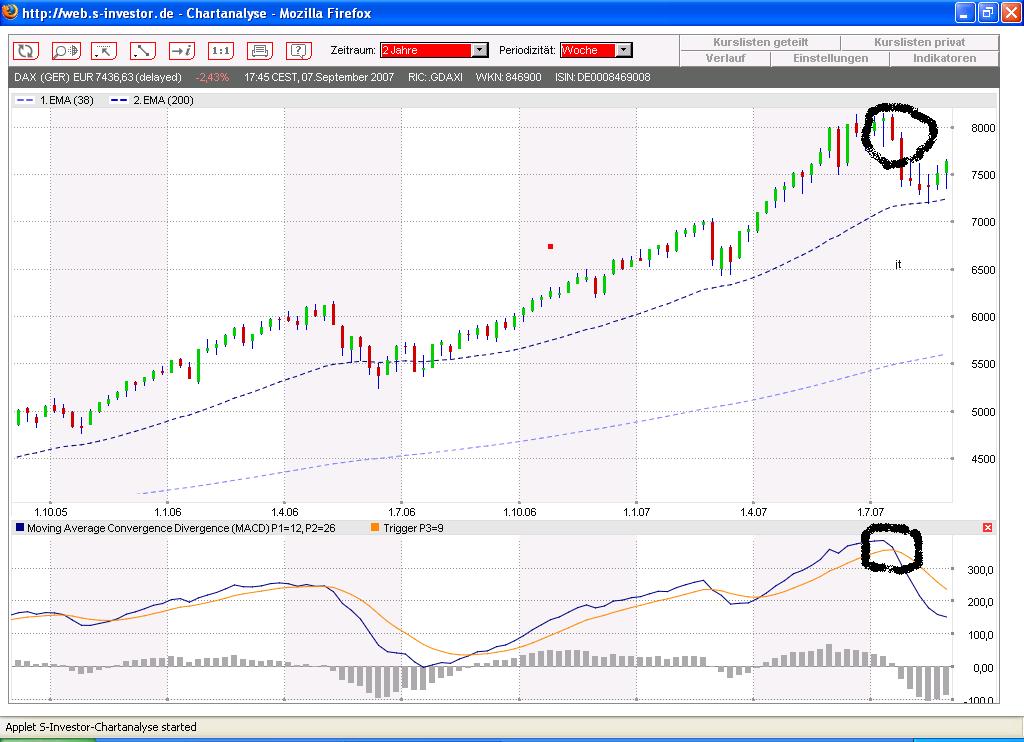The height and width of the screenshot is (742, 1024).
Task: Click 'DAX (GER) EUR 7436,63 (delayed)' text
Action: click(x=98, y=77)
